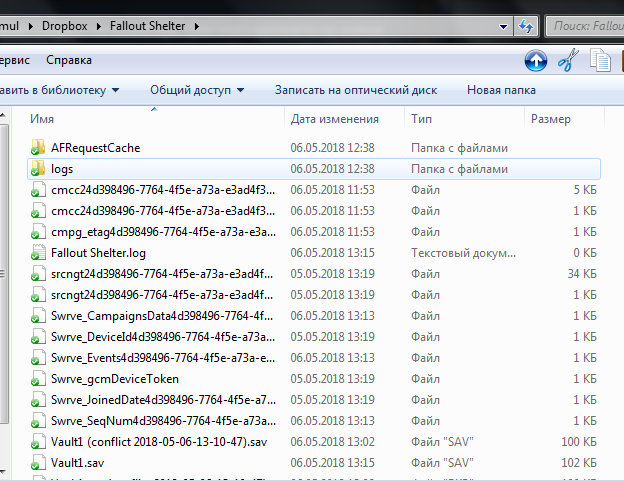
Task: Select the 5 КБ cmcc file icon
Action: 37,190
